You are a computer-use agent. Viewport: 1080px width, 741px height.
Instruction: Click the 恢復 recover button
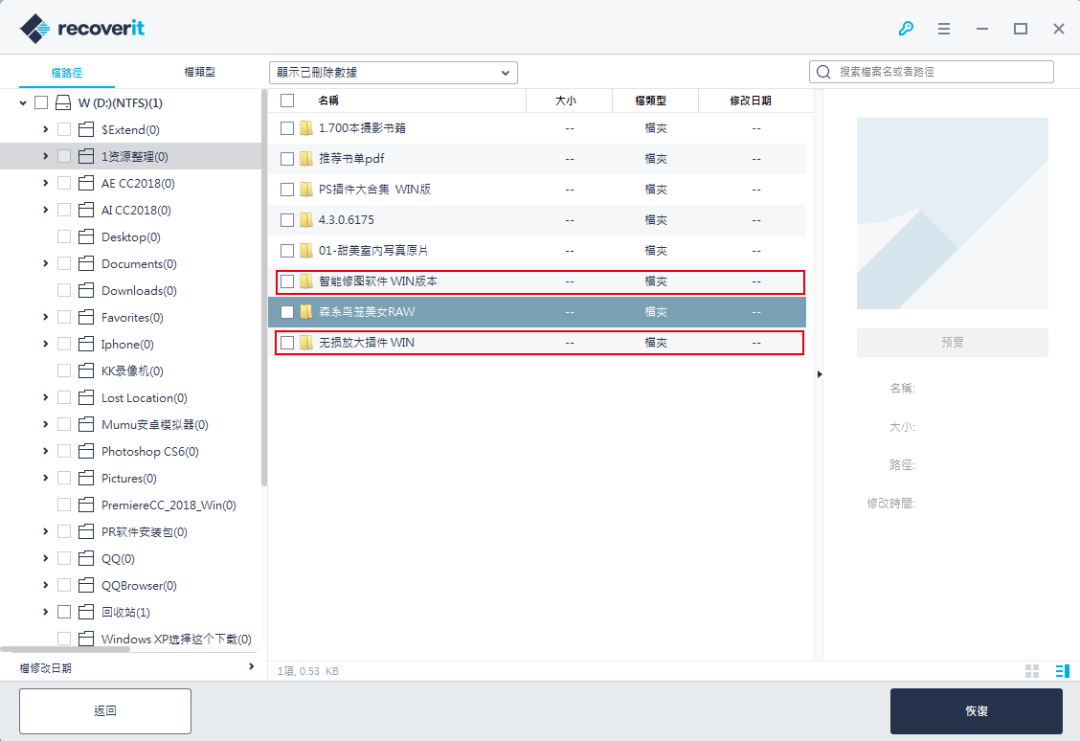pyautogui.click(x=976, y=711)
